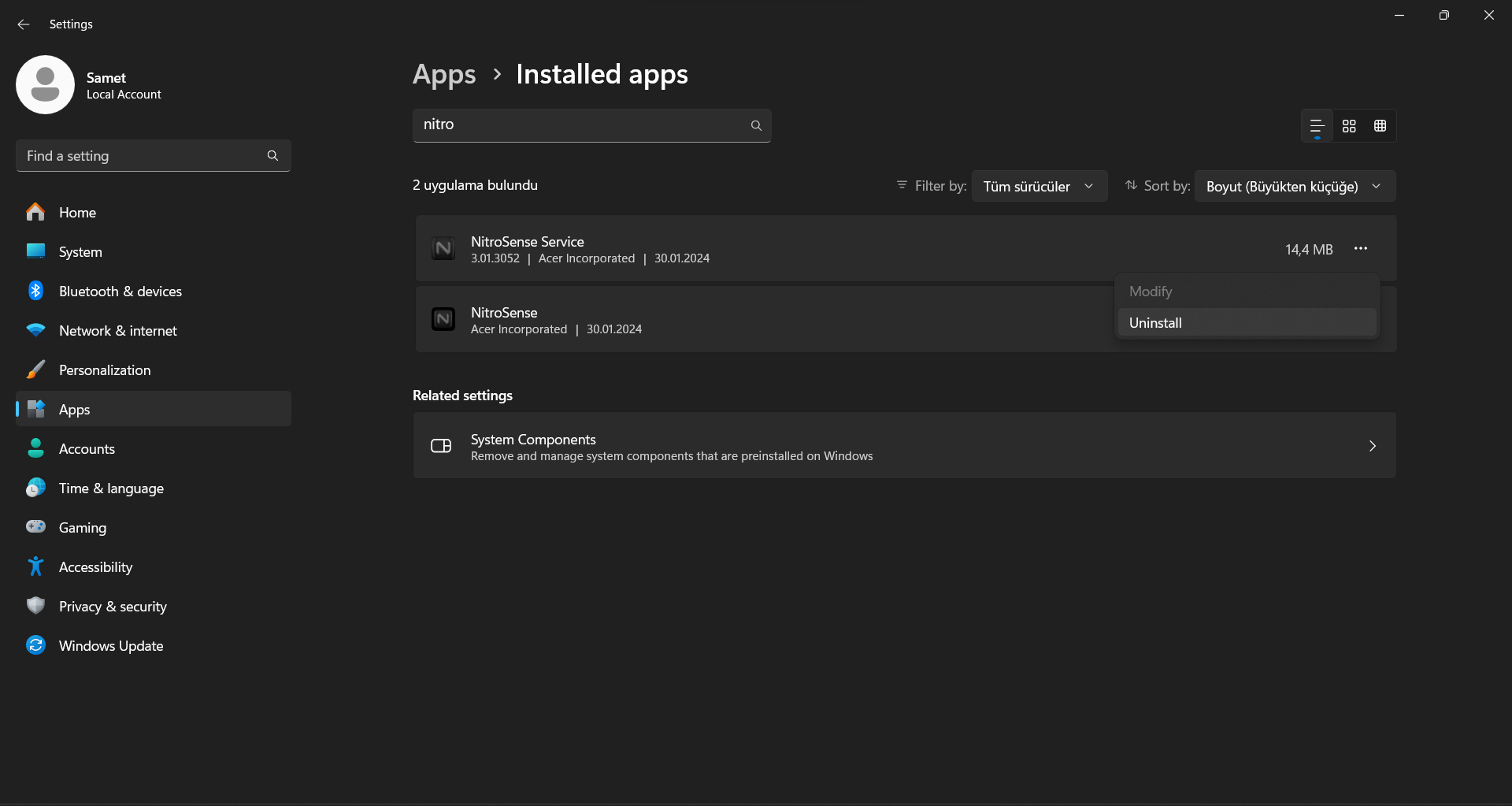
Task: Click the NitroSense app icon
Action: pyautogui.click(x=443, y=319)
